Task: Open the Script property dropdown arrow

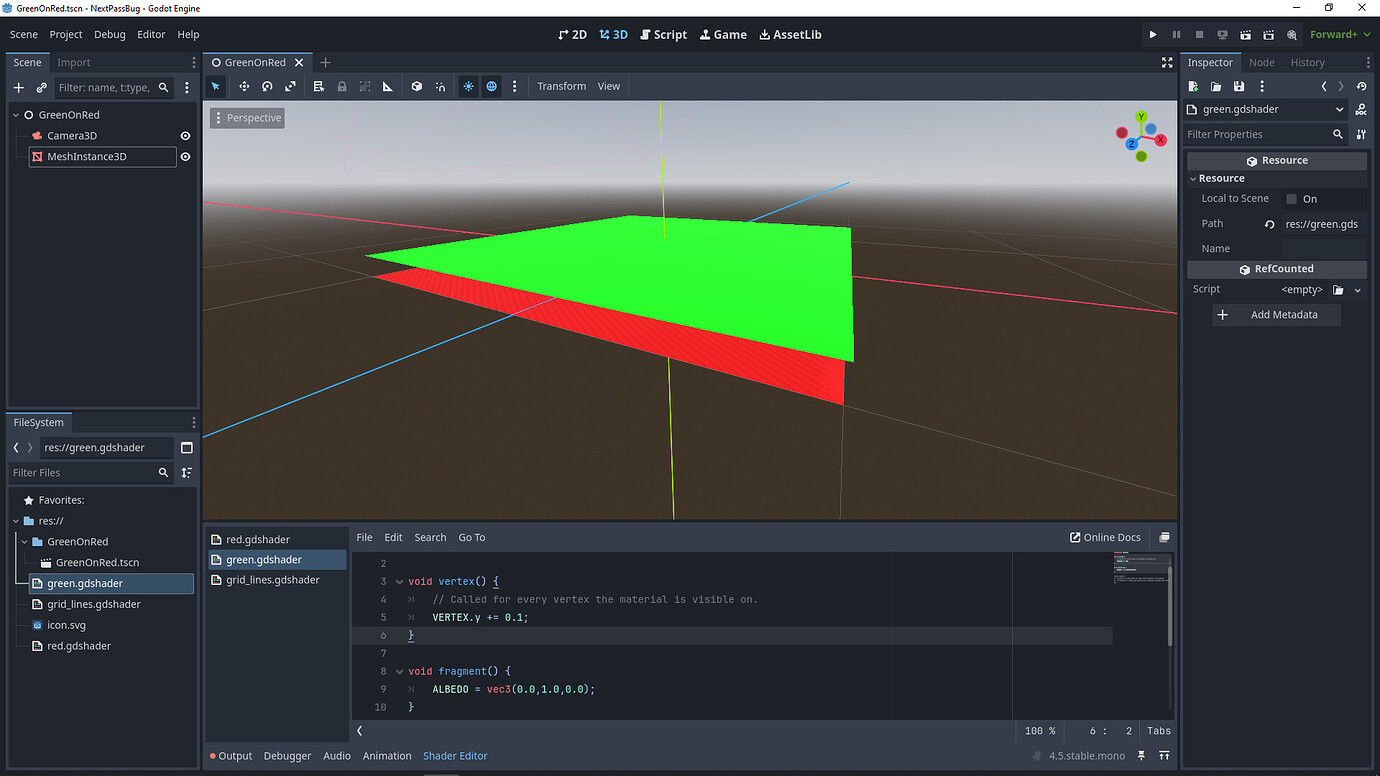Action: [x=1358, y=290]
